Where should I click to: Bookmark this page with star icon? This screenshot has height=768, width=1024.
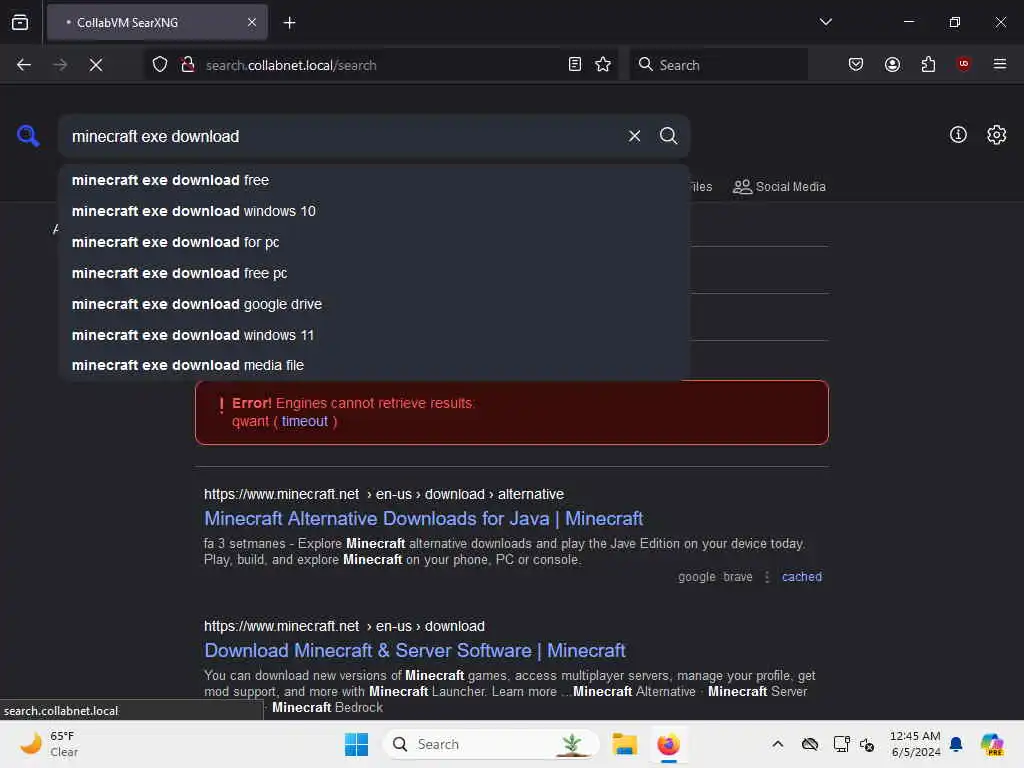point(603,64)
